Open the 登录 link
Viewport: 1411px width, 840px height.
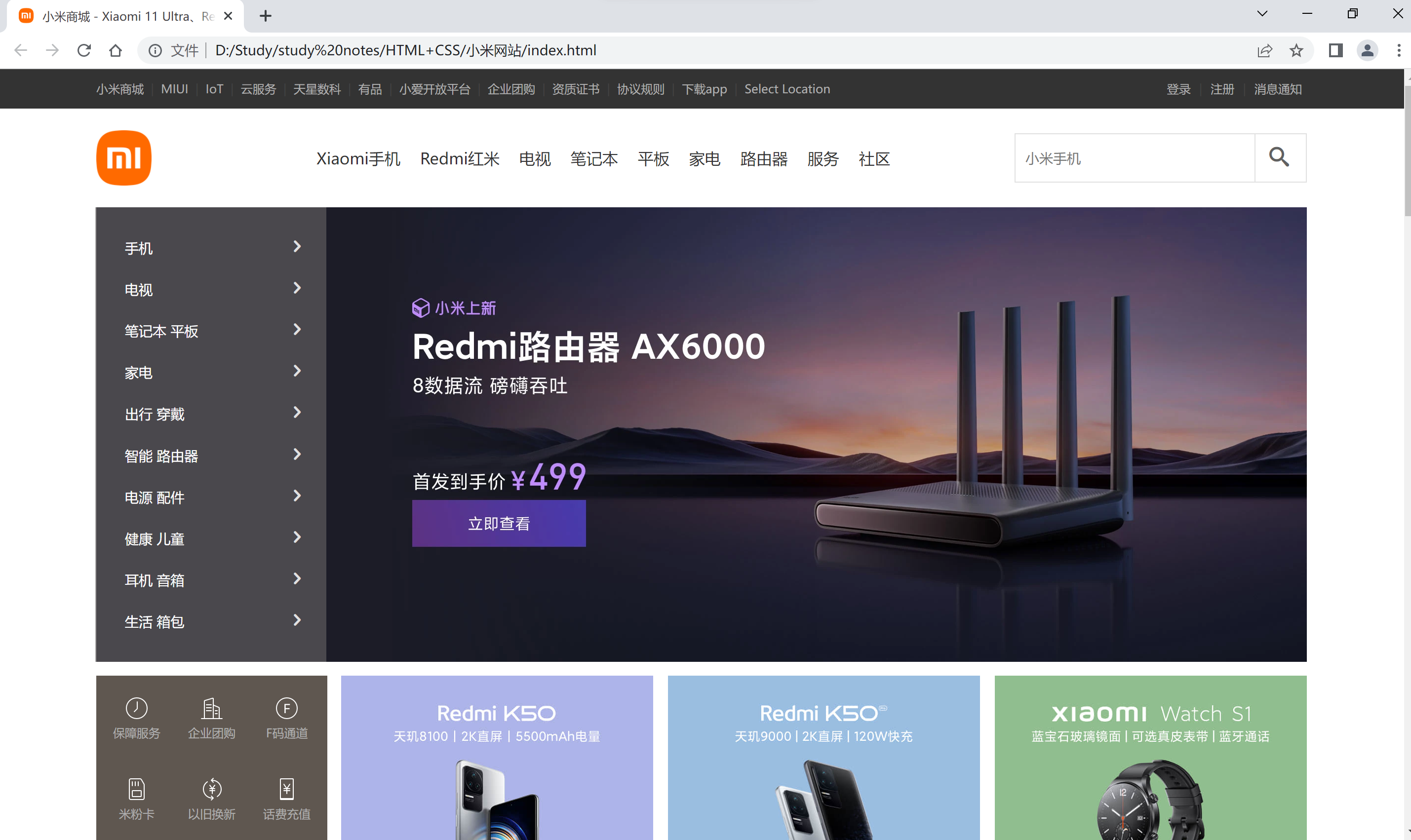(1178, 89)
